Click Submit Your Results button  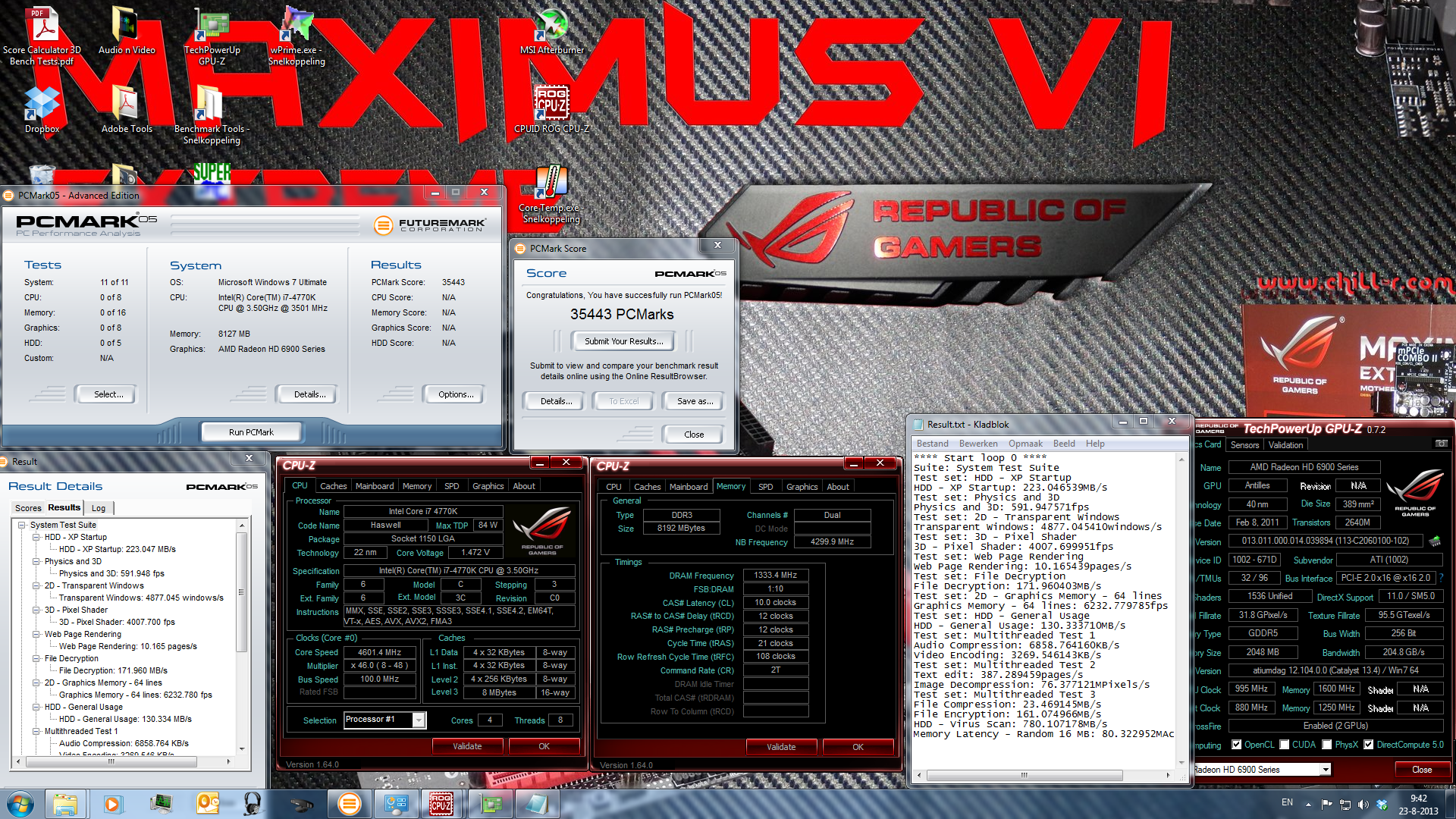click(623, 341)
